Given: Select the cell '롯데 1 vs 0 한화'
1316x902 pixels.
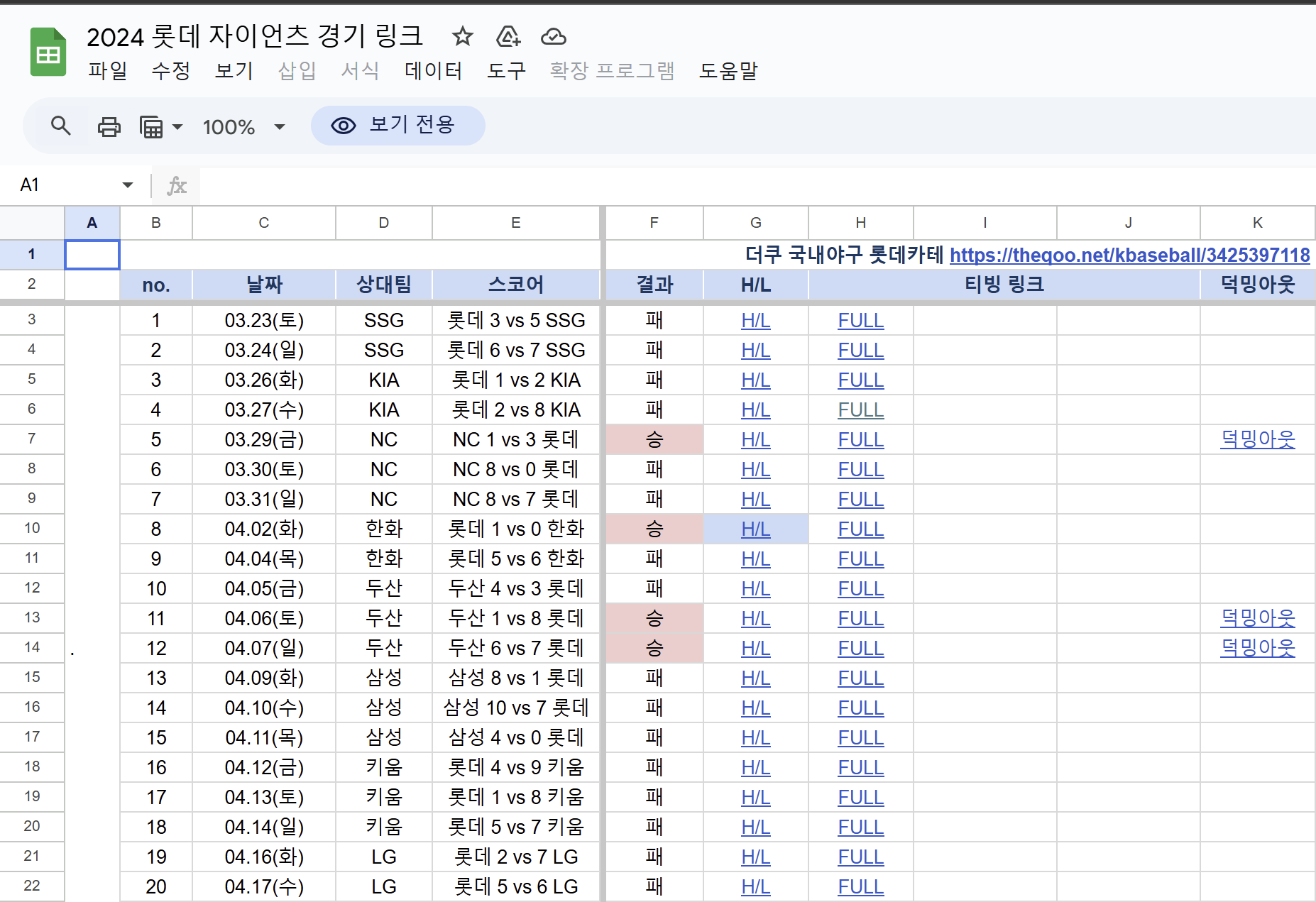Looking at the screenshot, I should click(516, 529).
